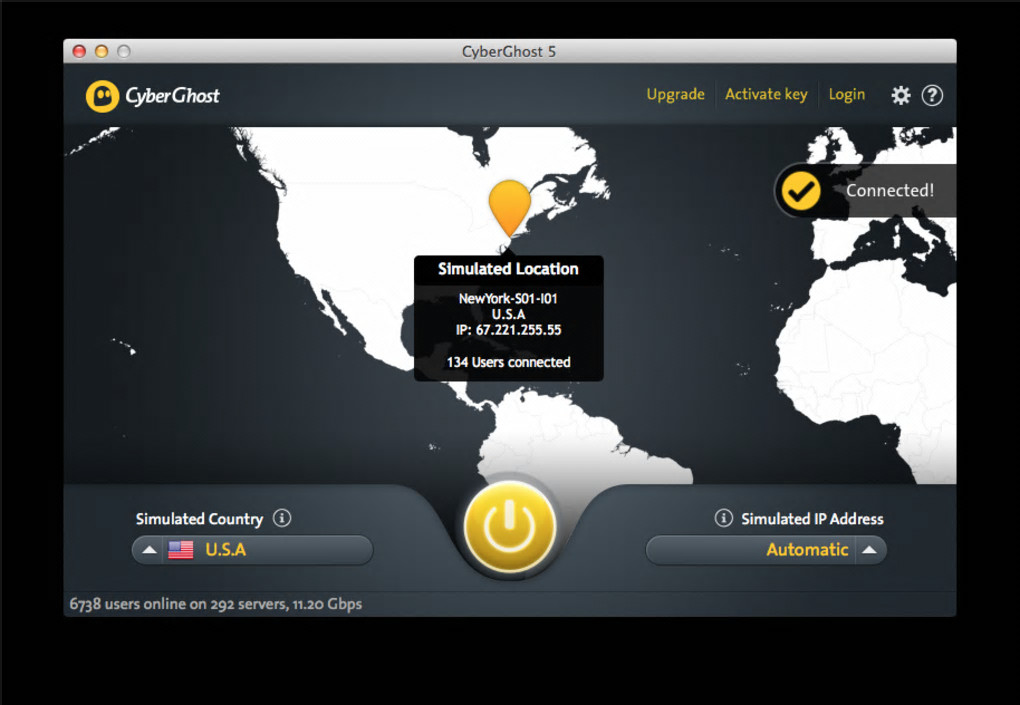Open help via the question mark icon
1020x705 pixels.
click(x=932, y=96)
